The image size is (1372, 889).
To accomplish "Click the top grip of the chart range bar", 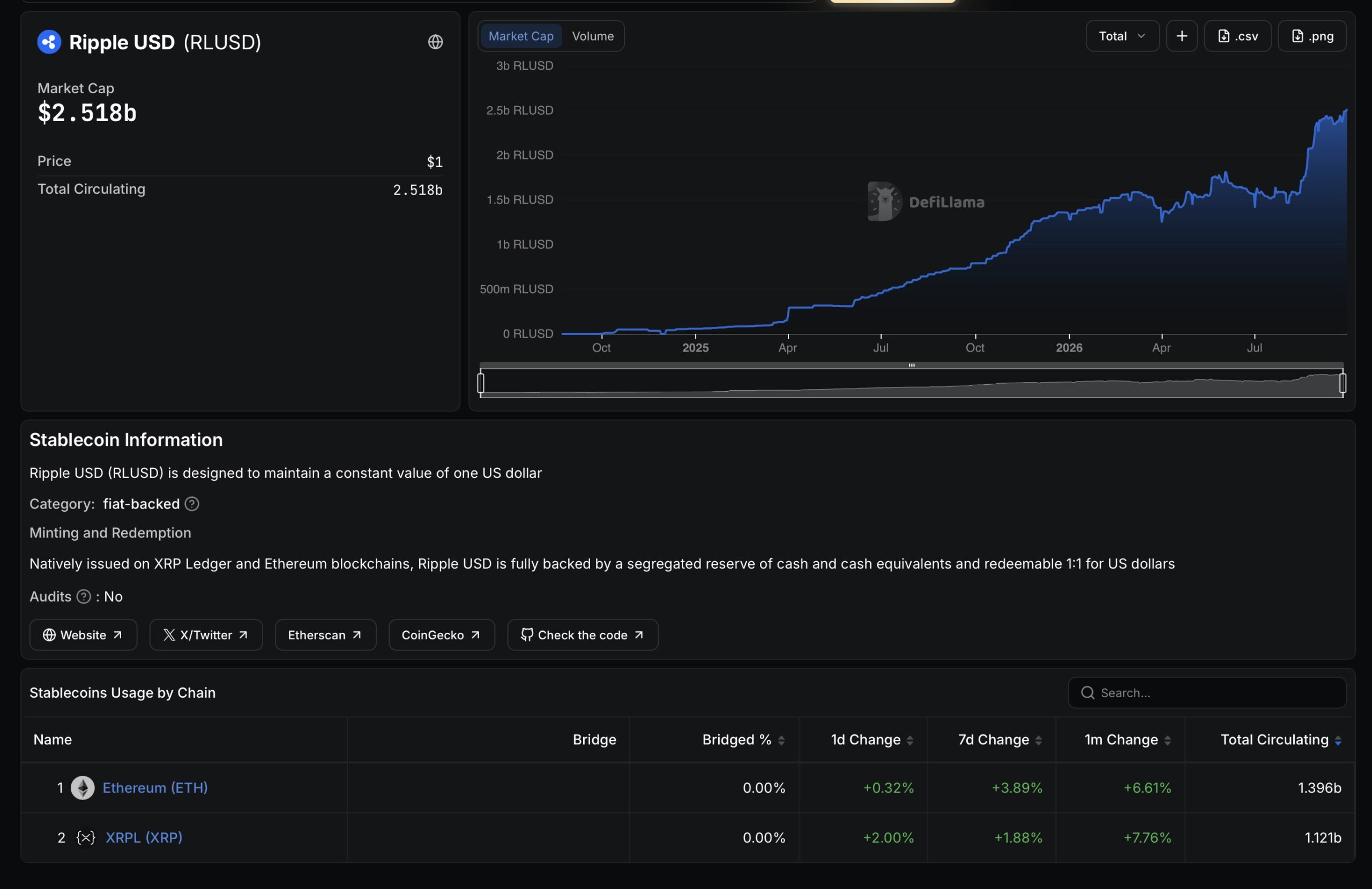I will point(912,365).
